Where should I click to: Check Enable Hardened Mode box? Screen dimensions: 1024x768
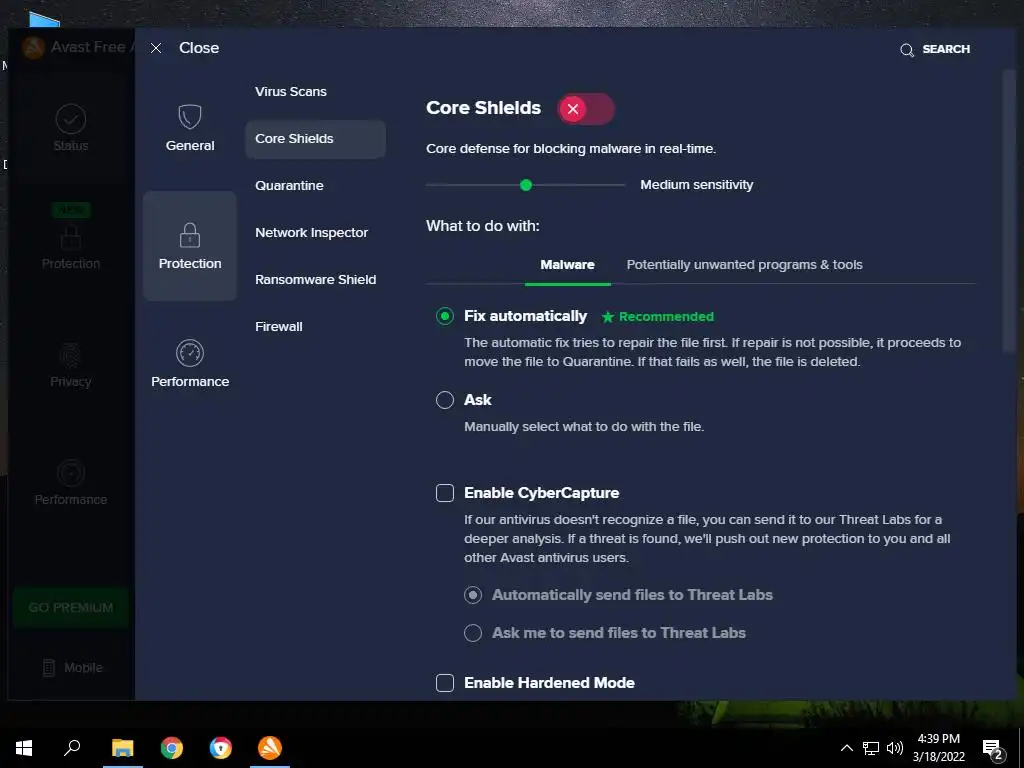445,682
